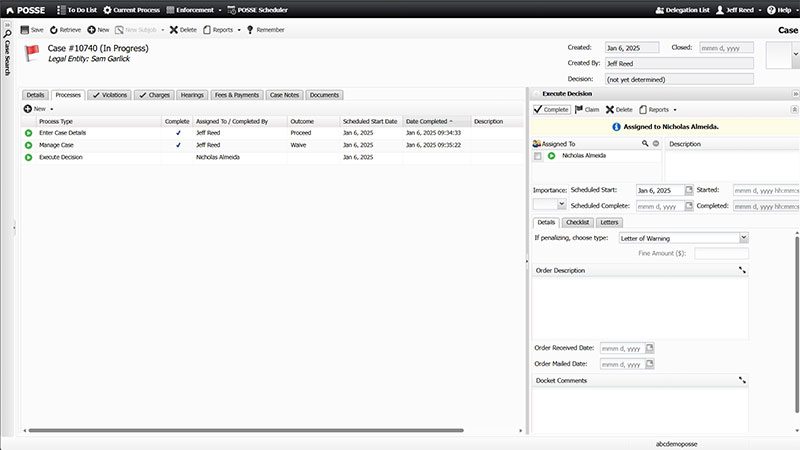The height and width of the screenshot is (450, 800).
Task: Switch to the Letters subtab
Action: tap(609, 222)
